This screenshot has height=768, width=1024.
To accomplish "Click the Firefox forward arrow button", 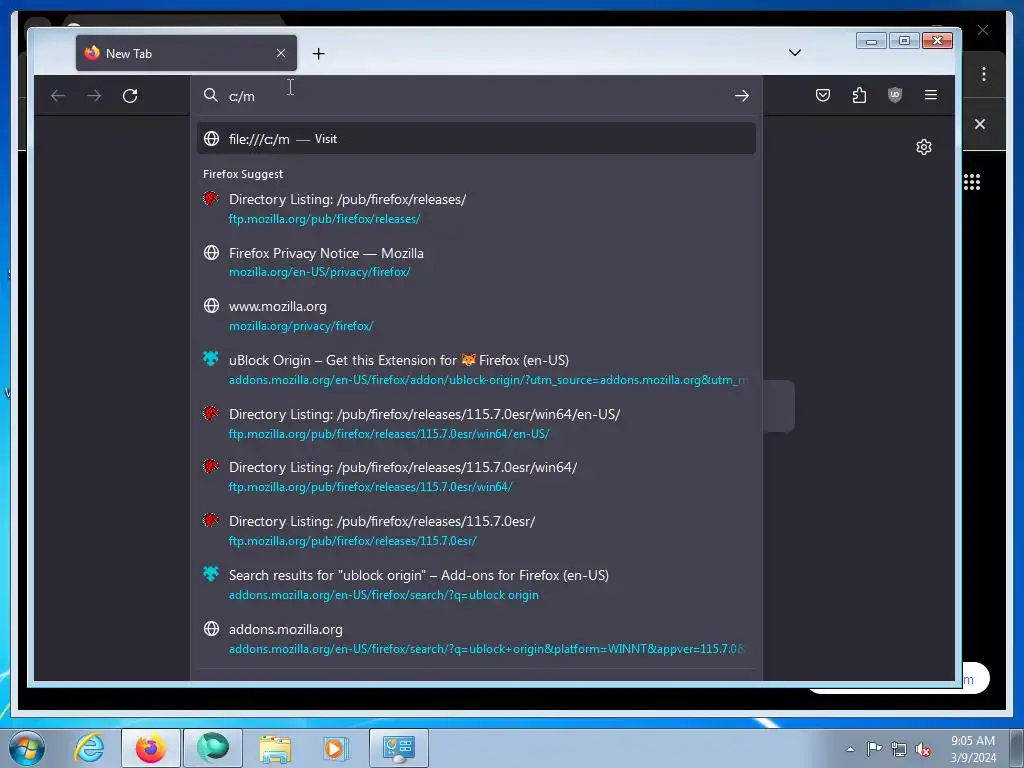I will click(94, 96).
